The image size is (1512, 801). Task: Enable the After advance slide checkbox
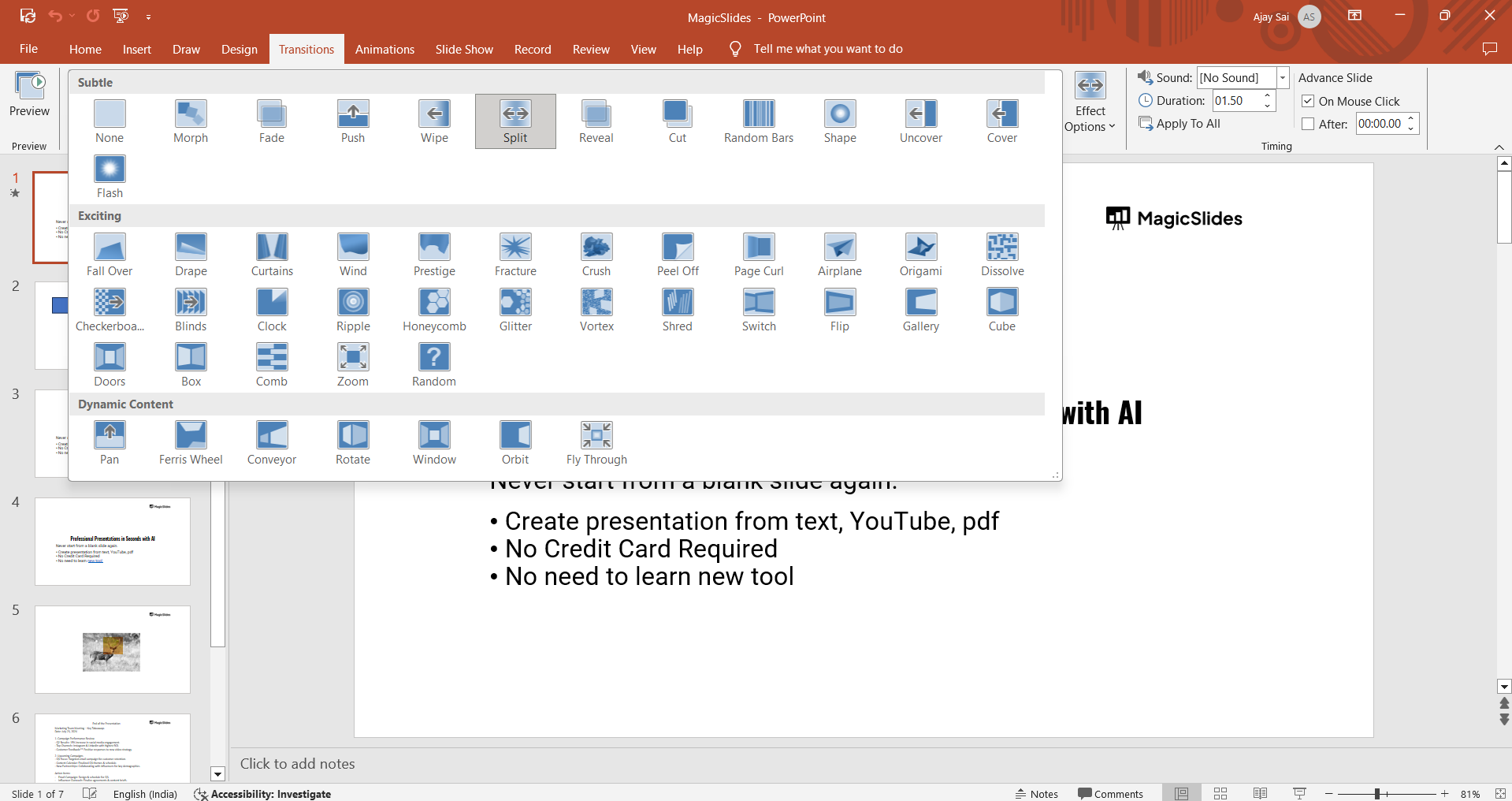(x=1308, y=124)
